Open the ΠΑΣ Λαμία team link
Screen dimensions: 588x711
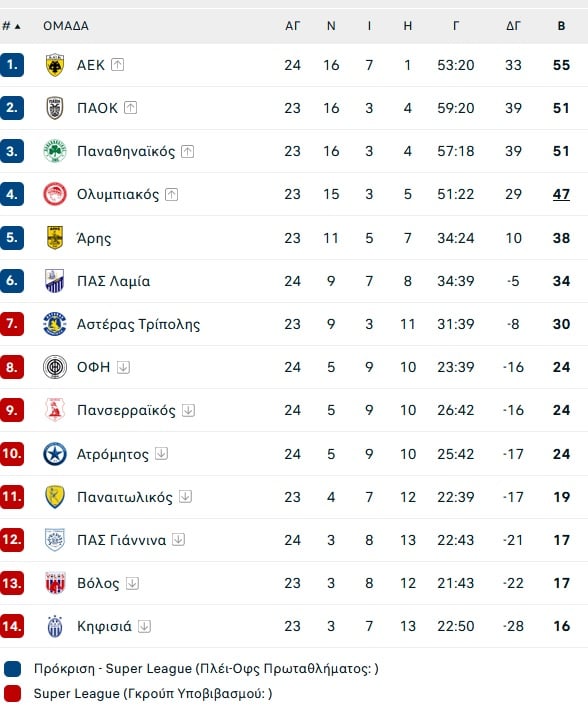point(113,281)
